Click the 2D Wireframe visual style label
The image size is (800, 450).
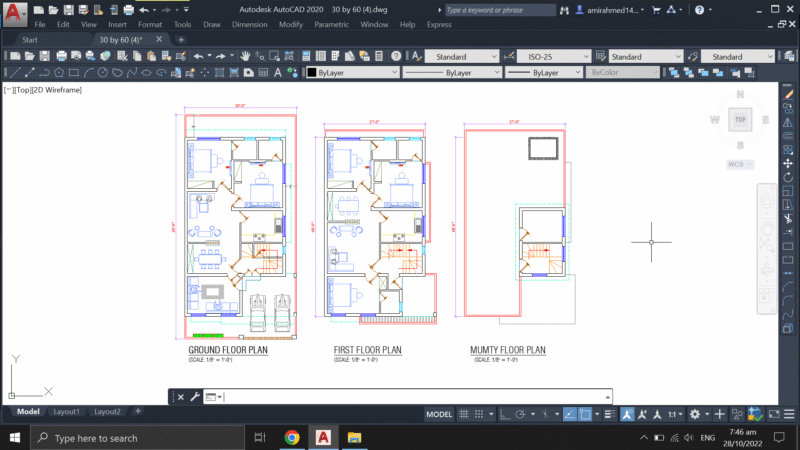[56, 90]
